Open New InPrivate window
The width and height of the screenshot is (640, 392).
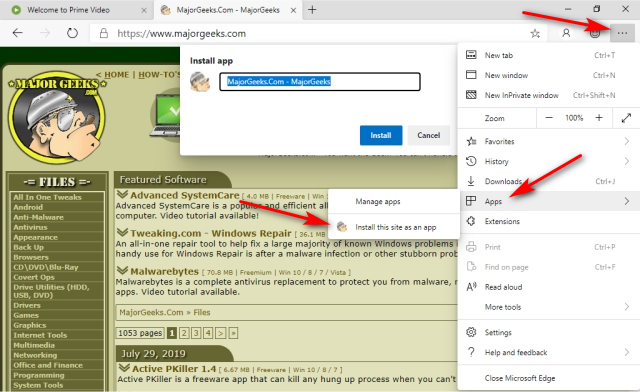[x=548, y=95]
